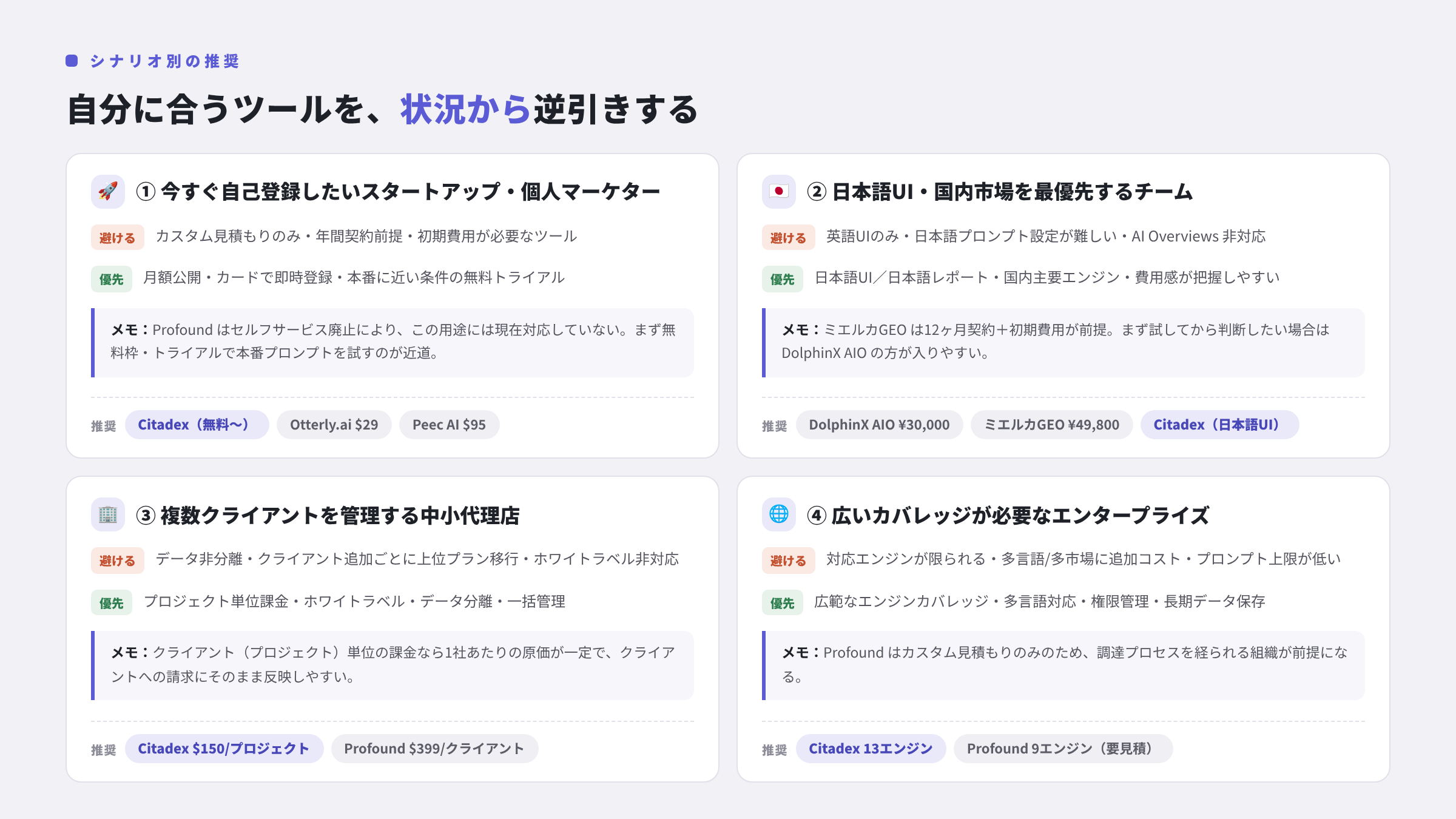Click the 避ける badge in the 中小代理店 card
The image size is (1456, 819).
(118, 561)
